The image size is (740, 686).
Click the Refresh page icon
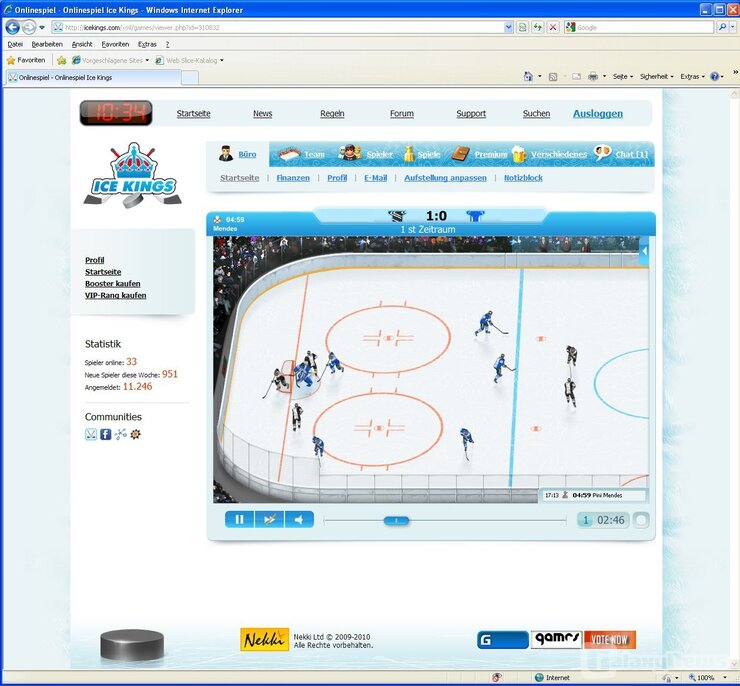[x=538, y=27]
